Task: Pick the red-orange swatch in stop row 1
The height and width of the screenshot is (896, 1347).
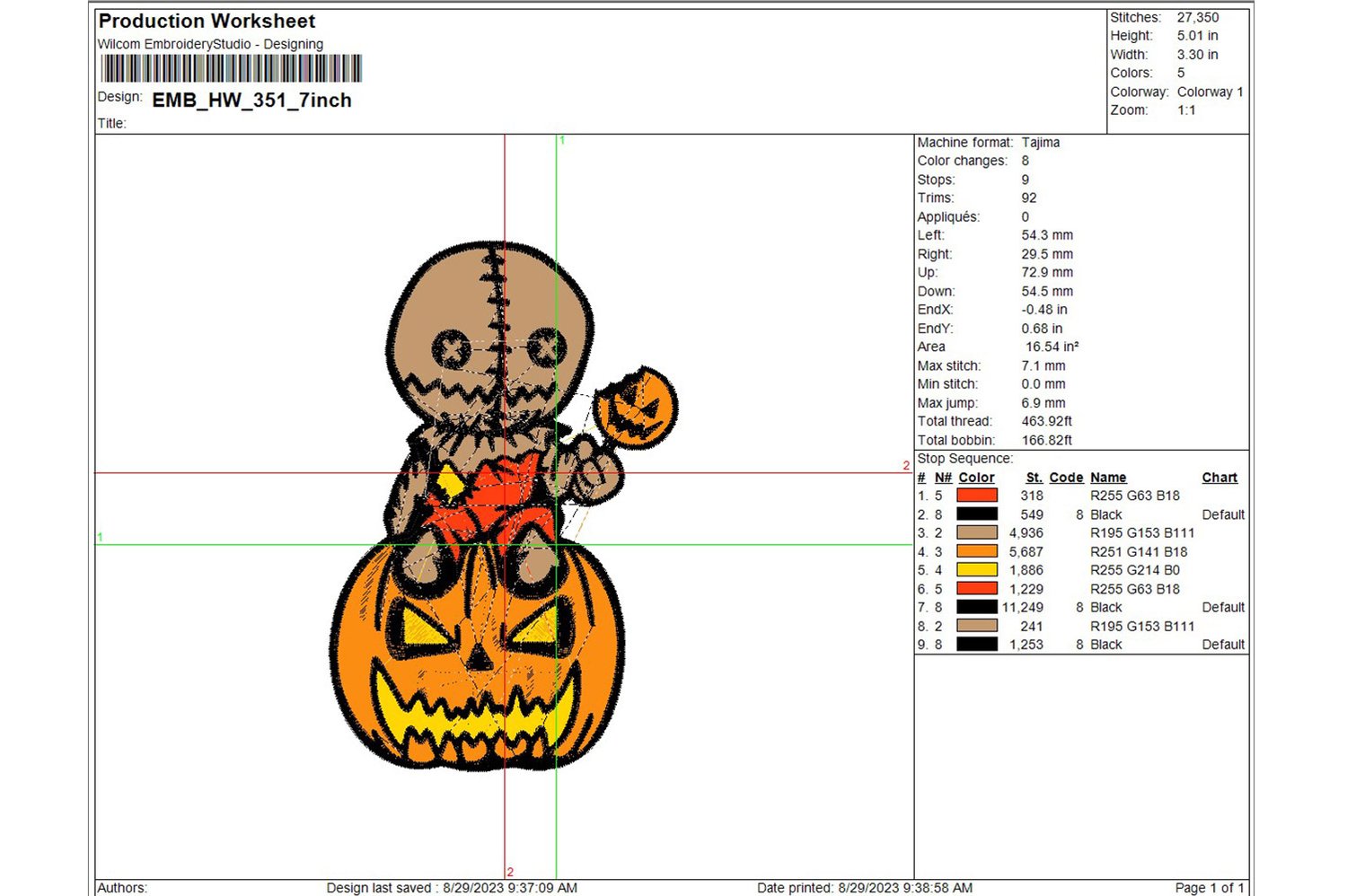Action: click(977, 496)
